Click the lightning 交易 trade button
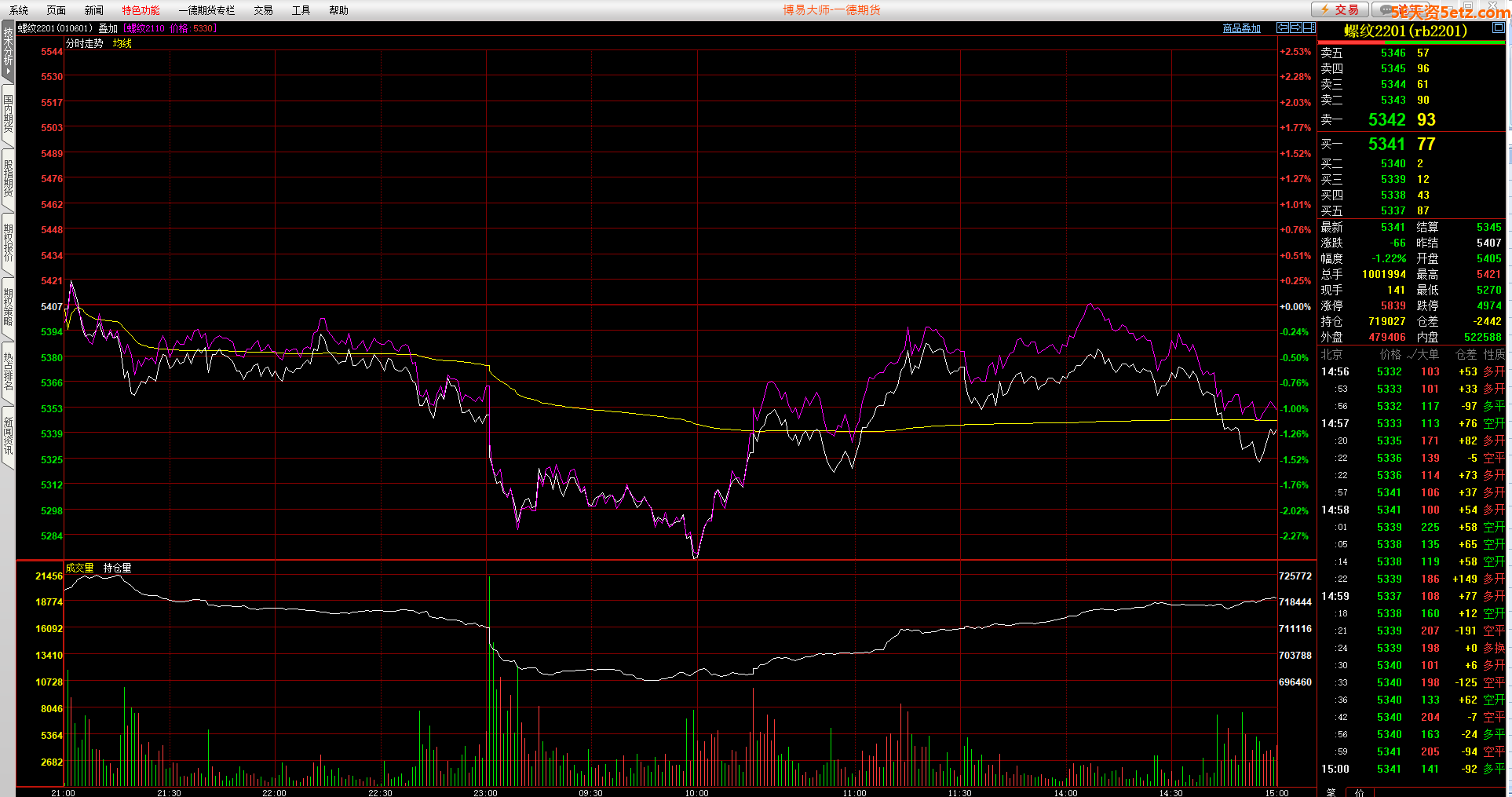 (1340, 9)
